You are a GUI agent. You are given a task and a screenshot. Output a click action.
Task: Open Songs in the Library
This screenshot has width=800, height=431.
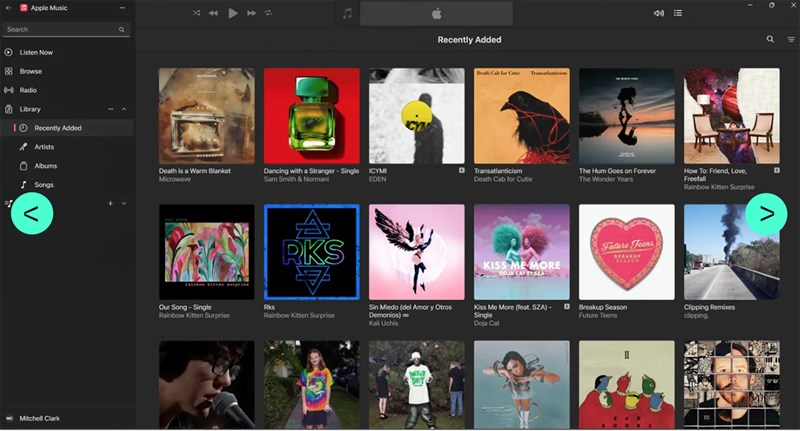(43, 185)
